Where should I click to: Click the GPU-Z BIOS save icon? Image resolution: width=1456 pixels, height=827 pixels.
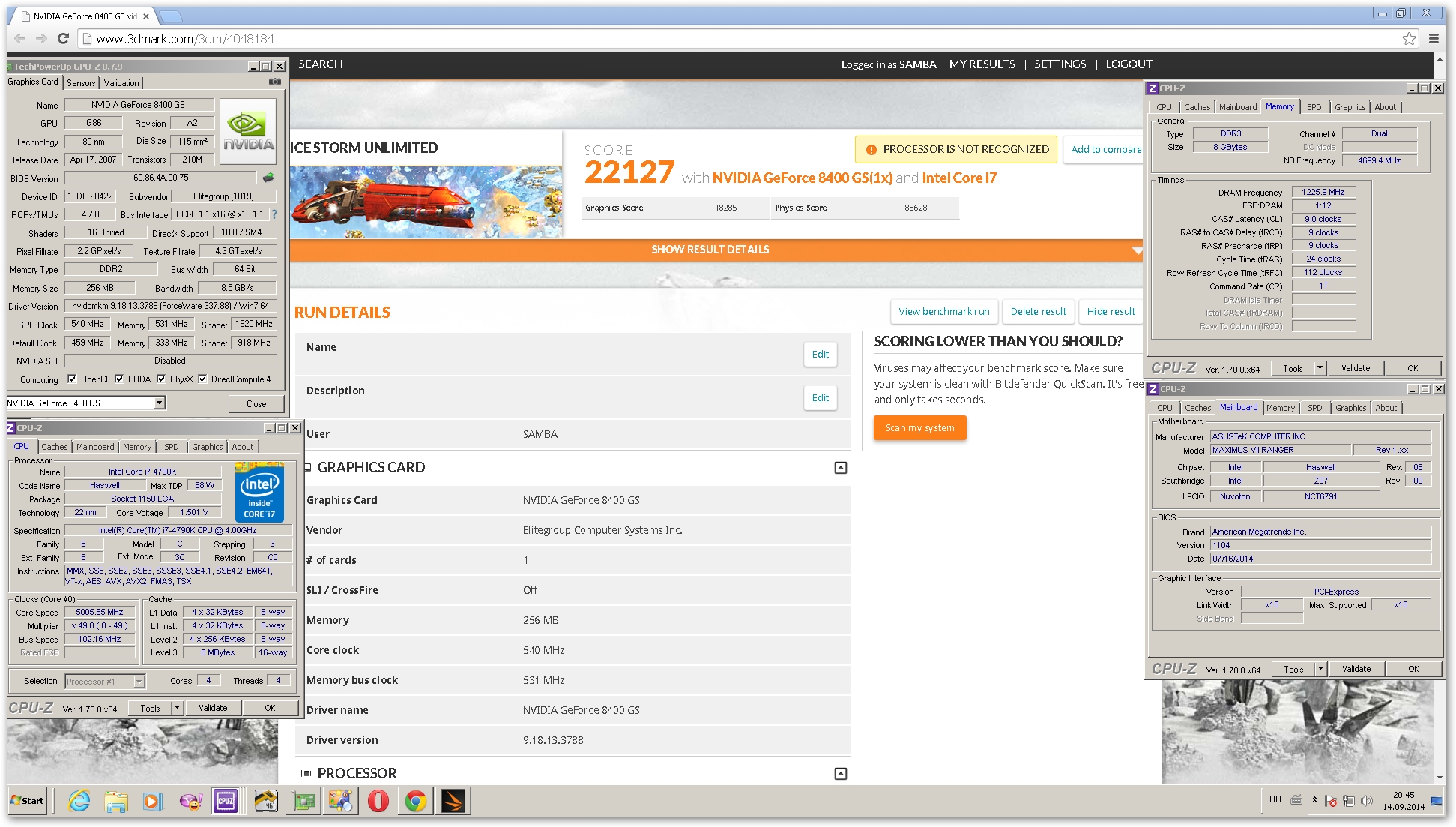tap(268, 178)
